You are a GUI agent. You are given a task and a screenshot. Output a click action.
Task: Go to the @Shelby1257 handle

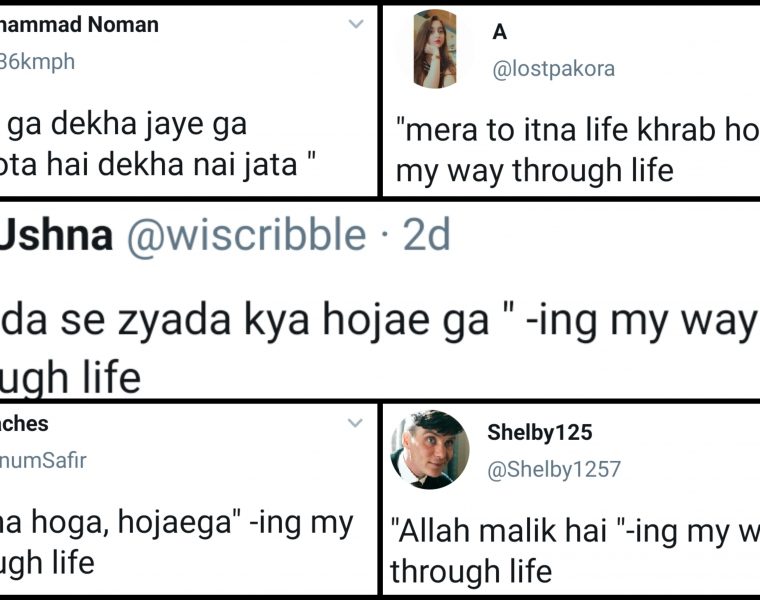pyautogui.click(x=554, y=468)
